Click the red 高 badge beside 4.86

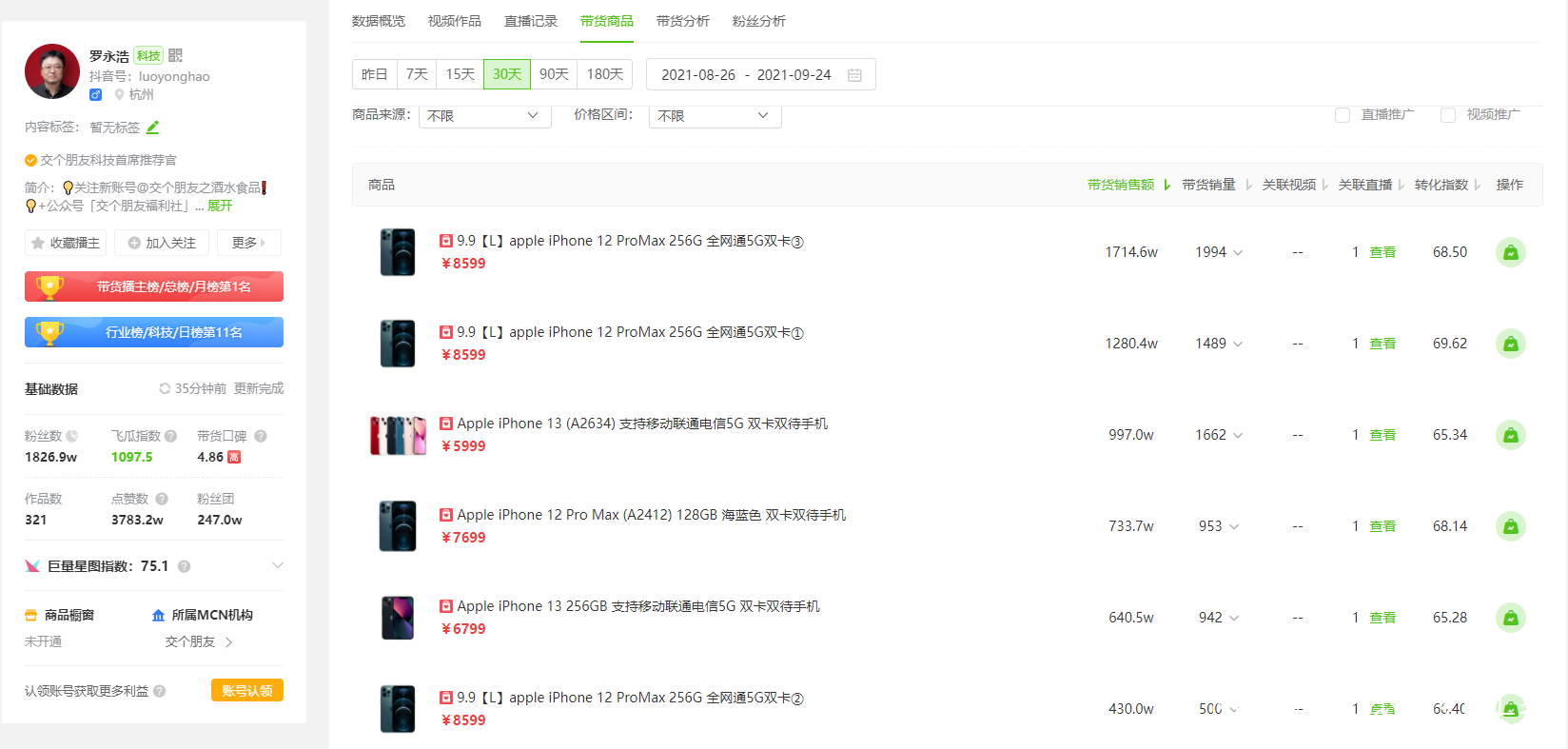(234, 457)
